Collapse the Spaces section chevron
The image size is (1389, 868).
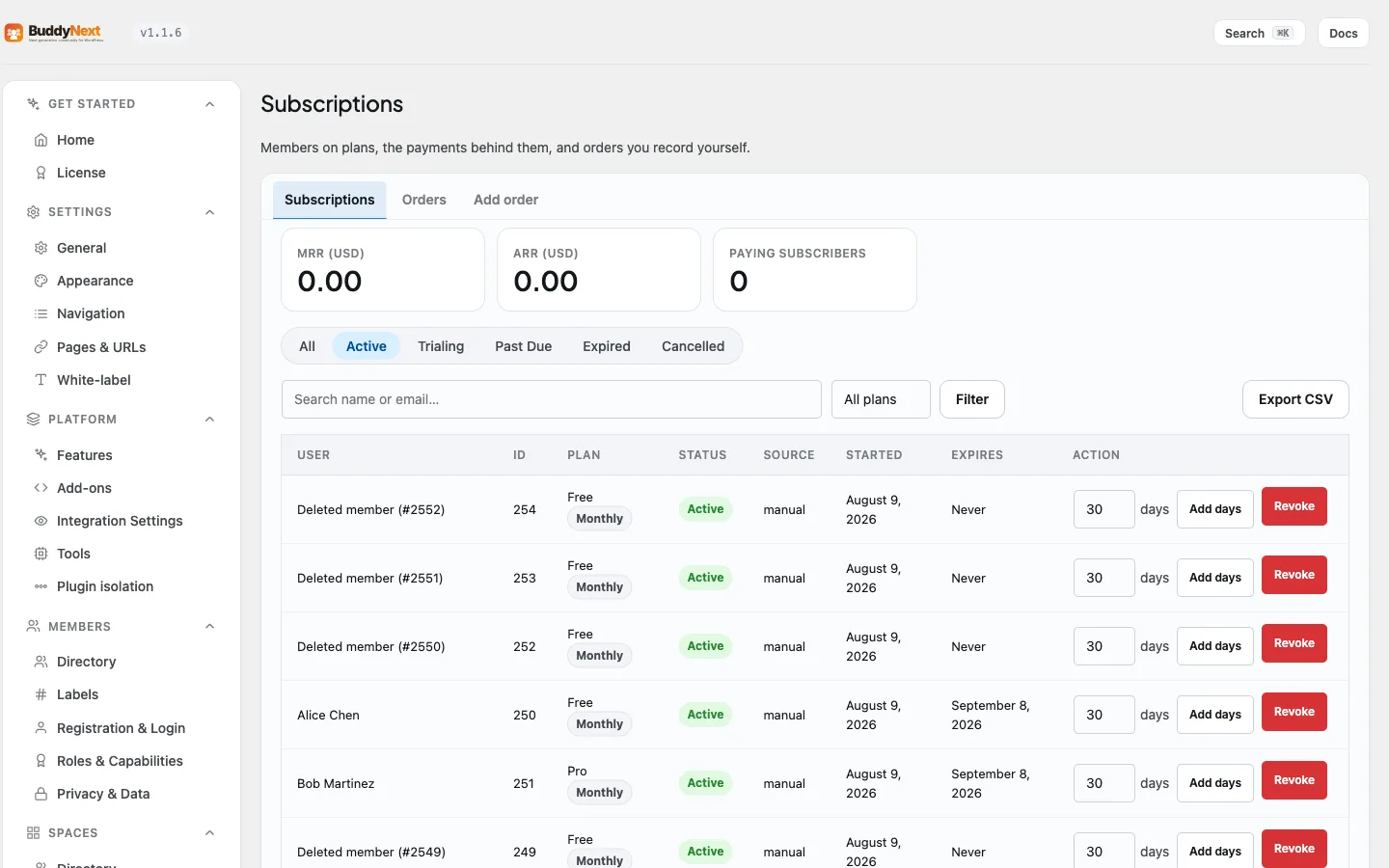click(209, 833)
